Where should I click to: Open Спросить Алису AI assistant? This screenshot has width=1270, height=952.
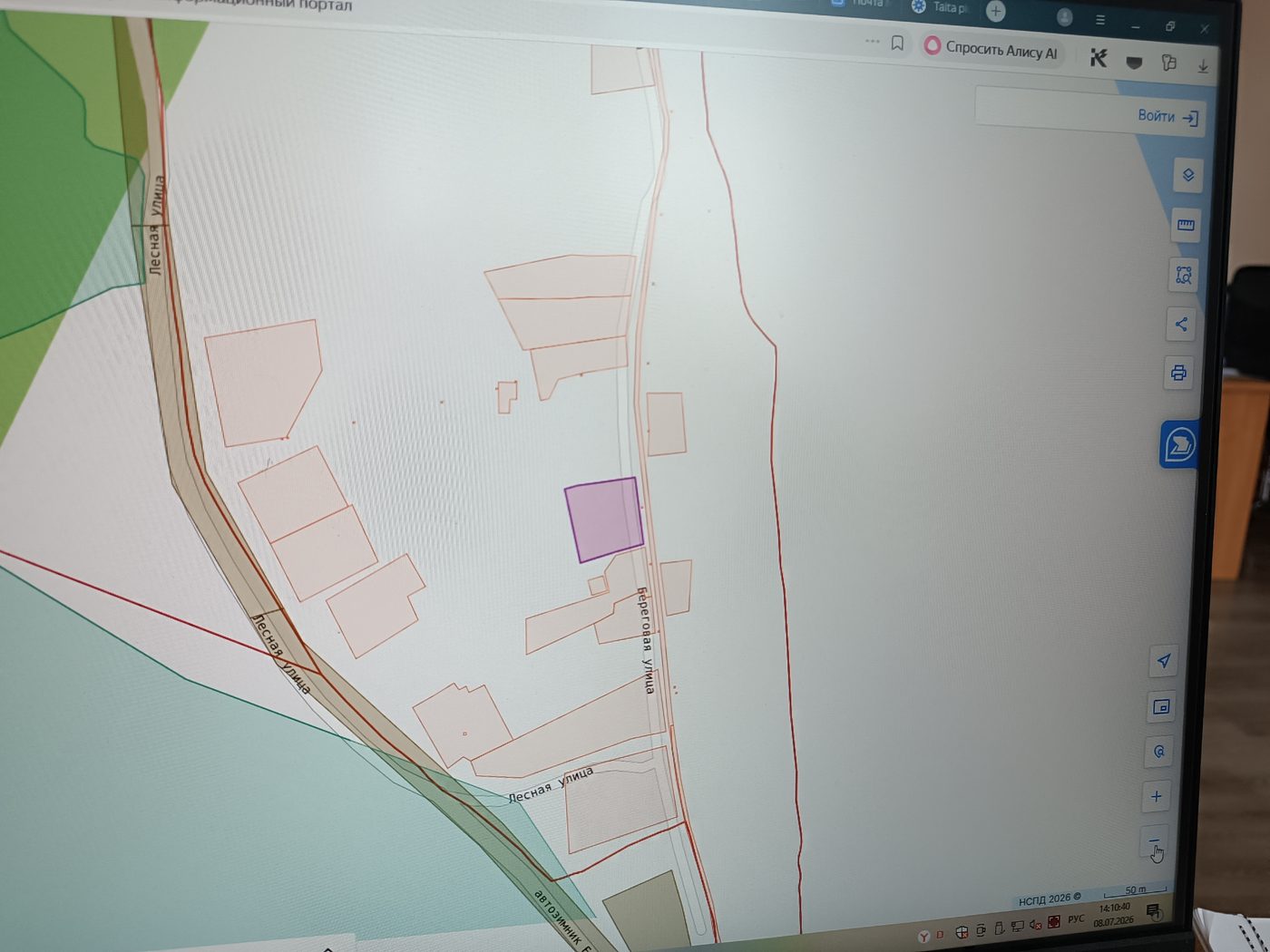(991, 49)
